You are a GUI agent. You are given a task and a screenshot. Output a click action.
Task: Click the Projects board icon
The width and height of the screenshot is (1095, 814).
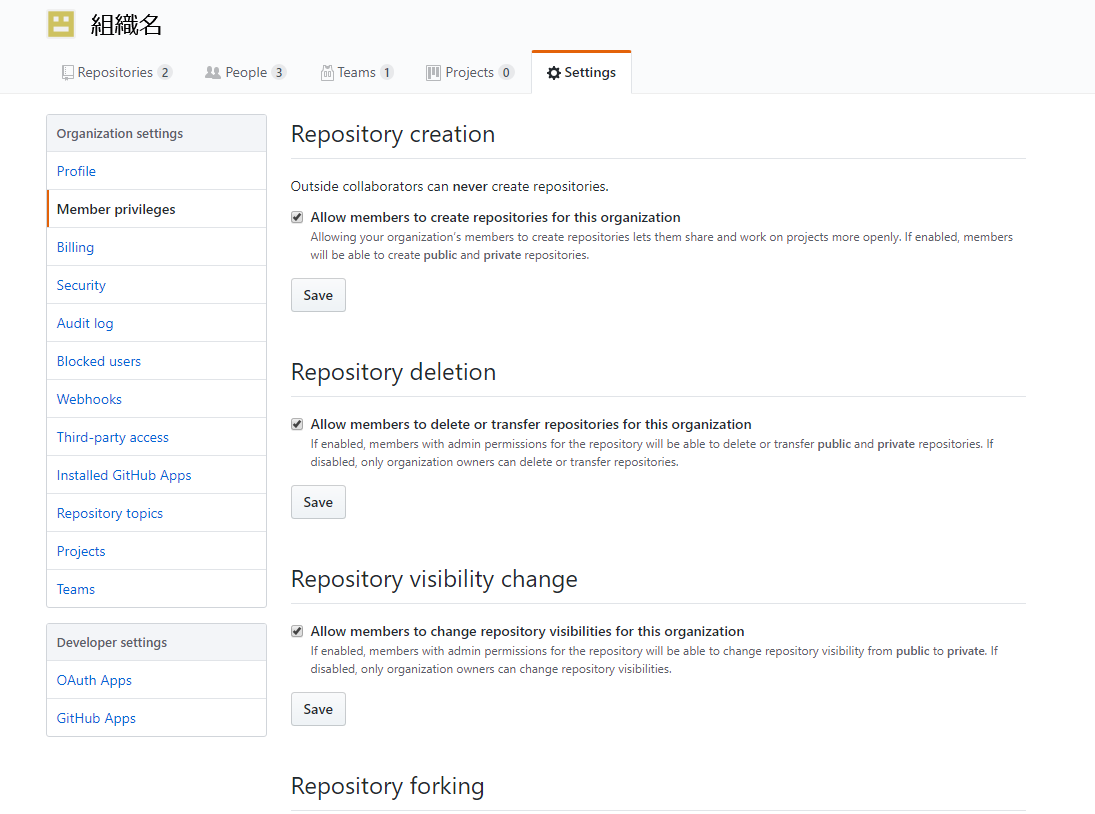pos(433,73)
